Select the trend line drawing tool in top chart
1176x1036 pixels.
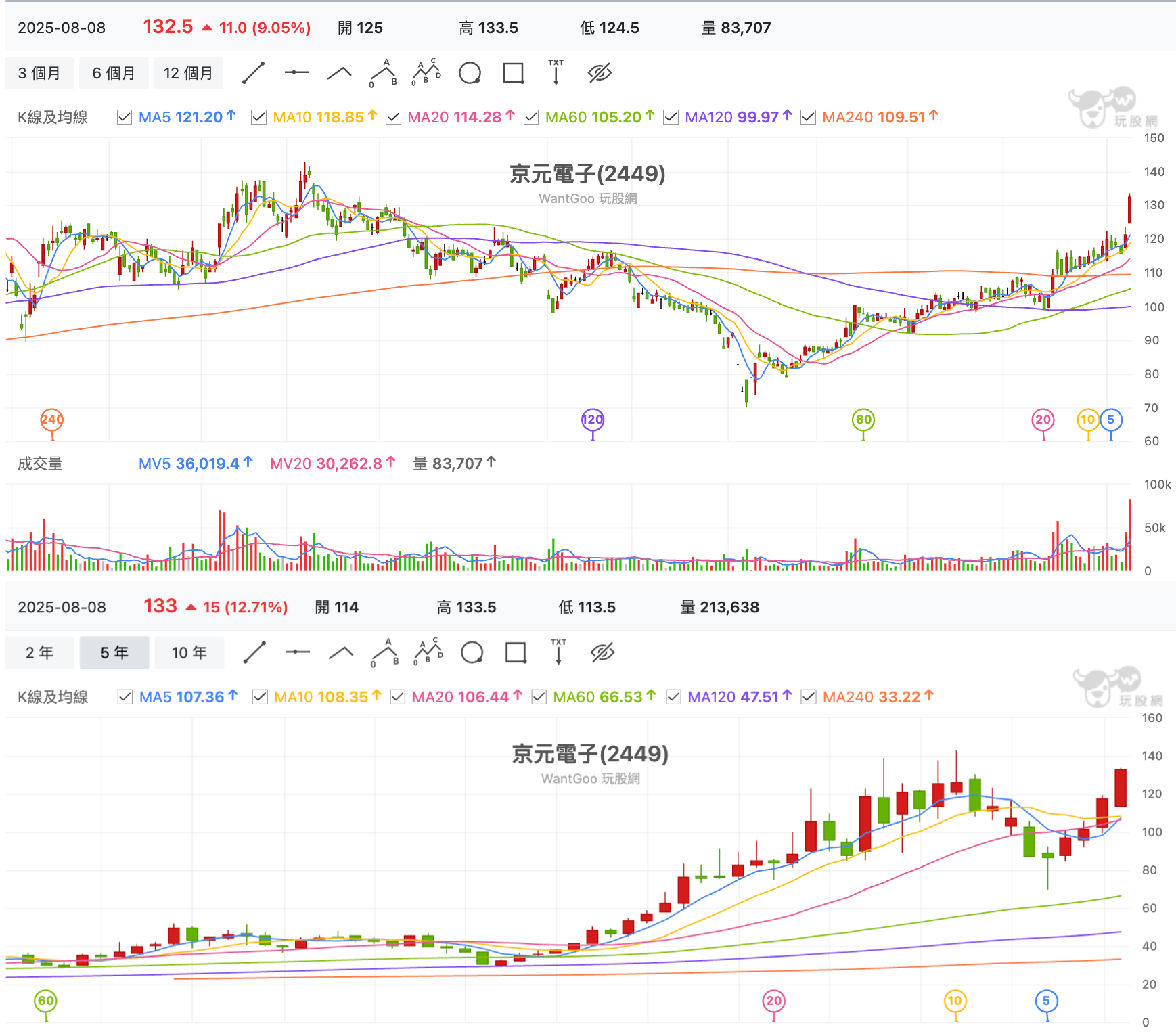pos(254,73)
